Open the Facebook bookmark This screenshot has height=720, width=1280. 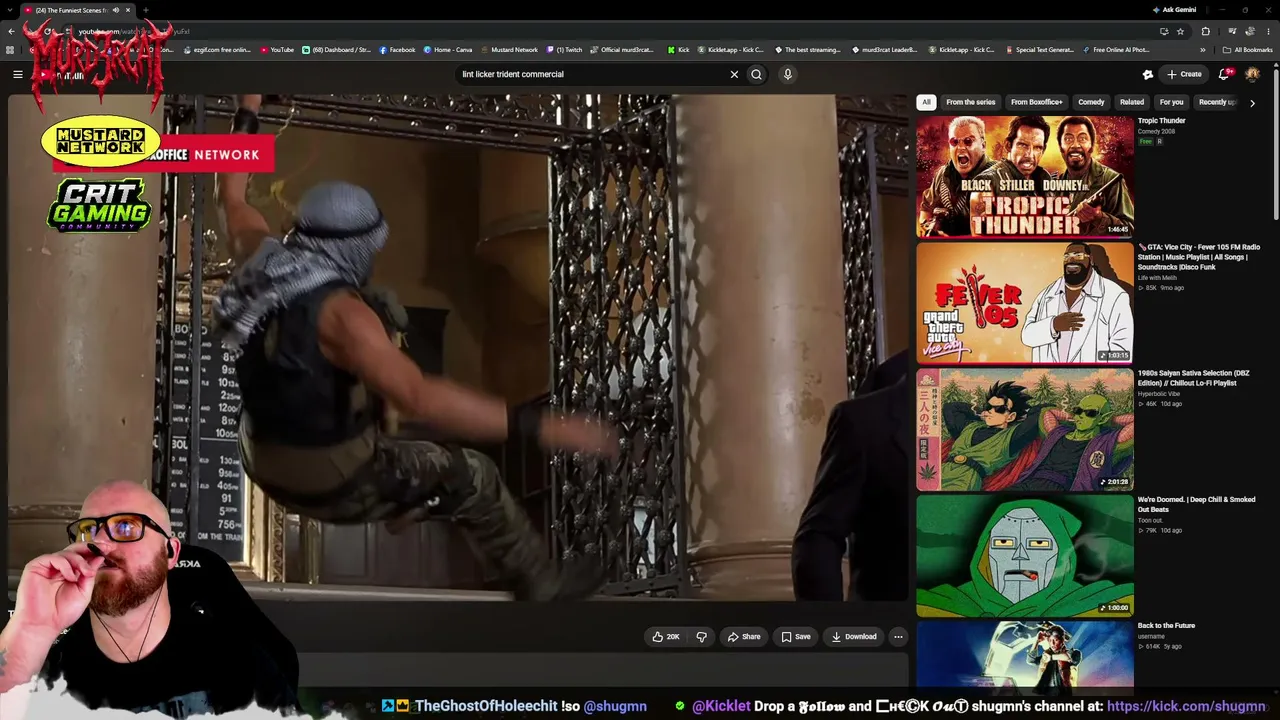(398, 50)
